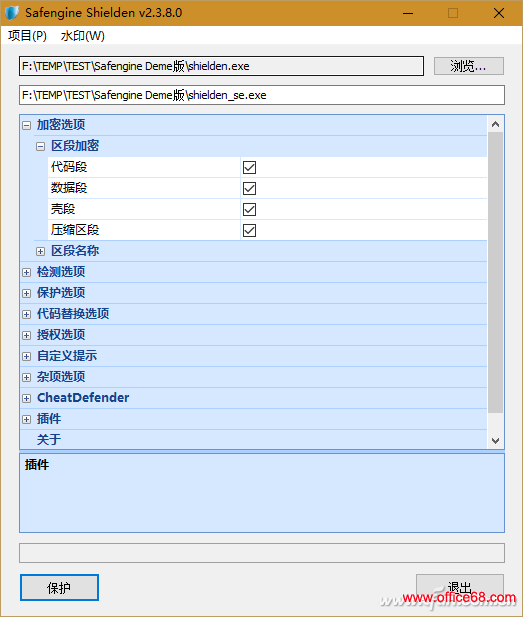Click the scroll up arrow of options list
Image resolution: width=523 pixels, height=617 pixels.
click(495, 124)
